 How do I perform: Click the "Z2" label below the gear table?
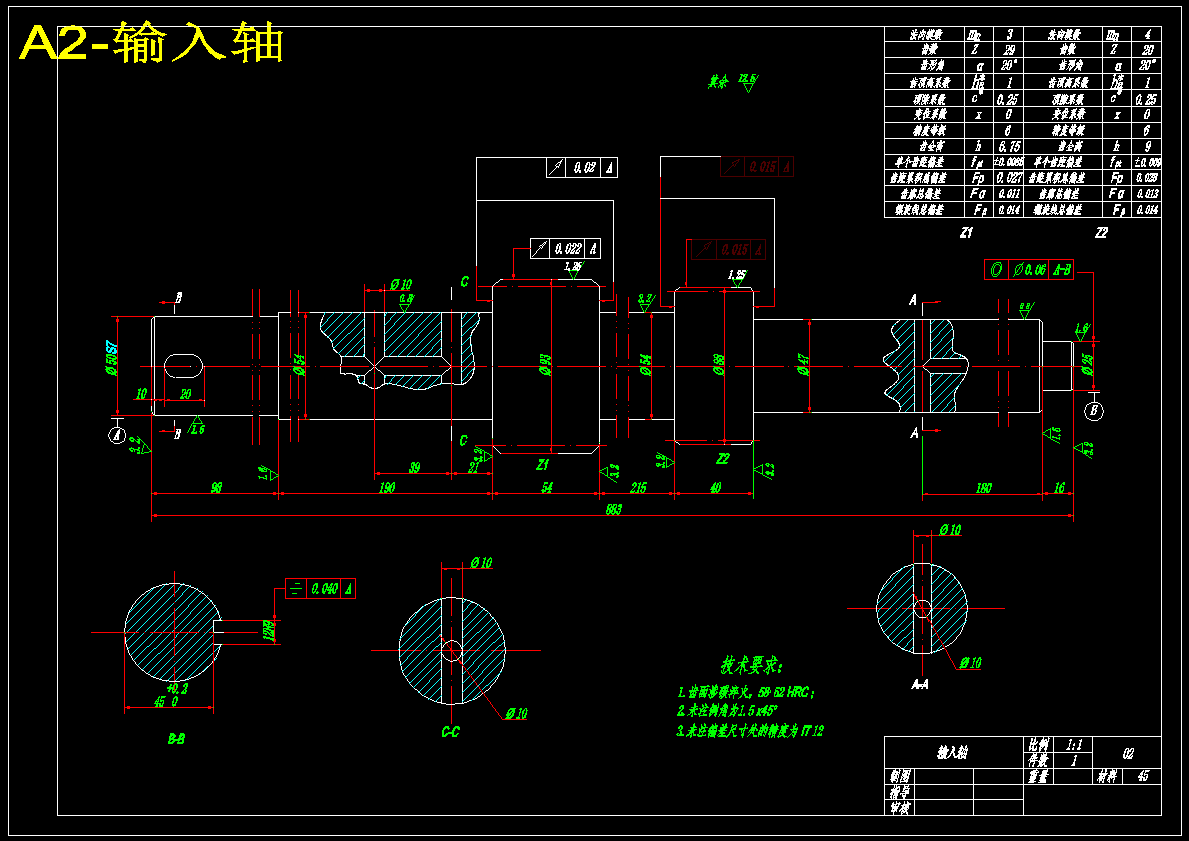click(x=1101, y=233)
